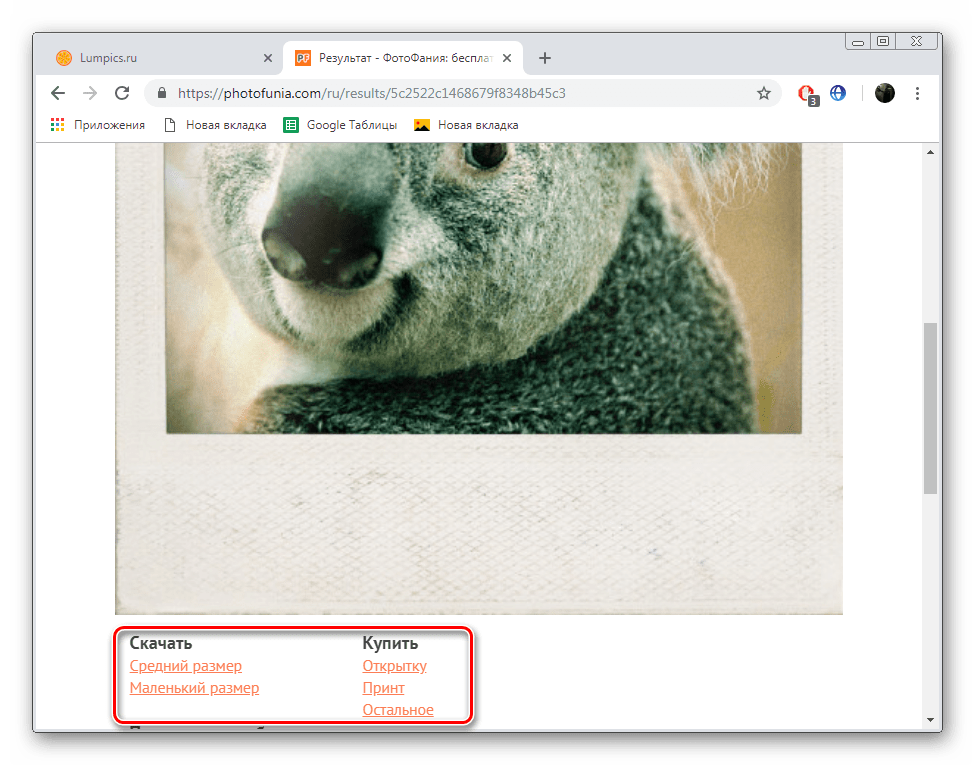Select the ФотоФания Результат tab
975x765 pixels.
pos(400,58)
